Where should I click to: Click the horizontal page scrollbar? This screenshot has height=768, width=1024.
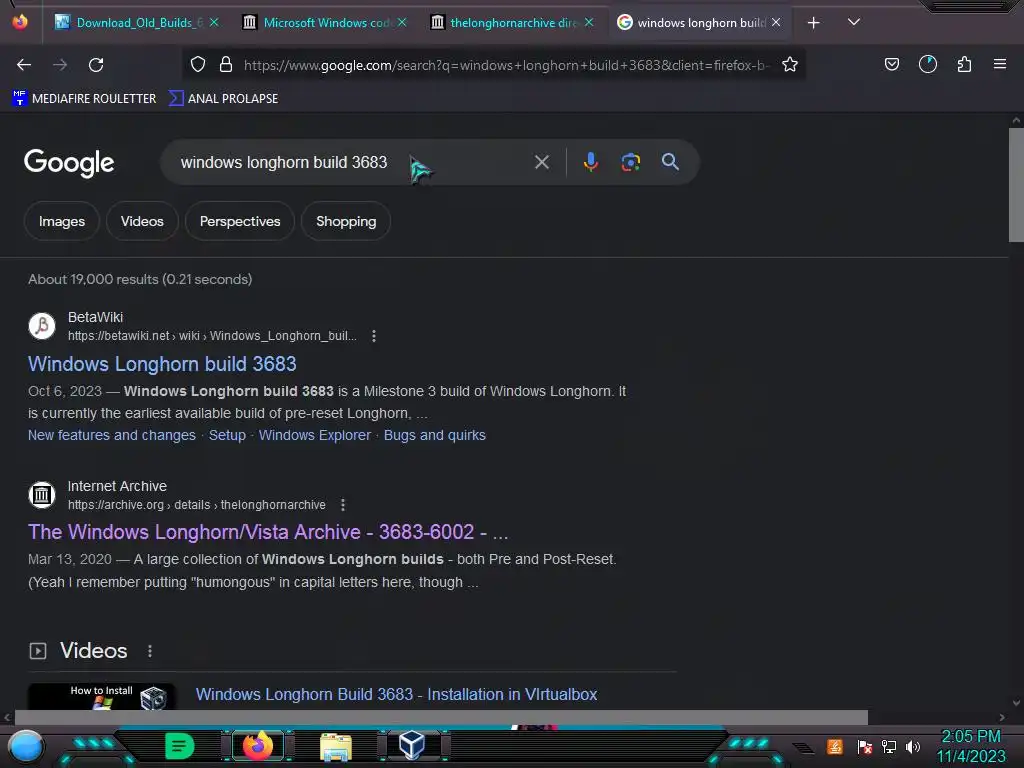pos(441,717)
